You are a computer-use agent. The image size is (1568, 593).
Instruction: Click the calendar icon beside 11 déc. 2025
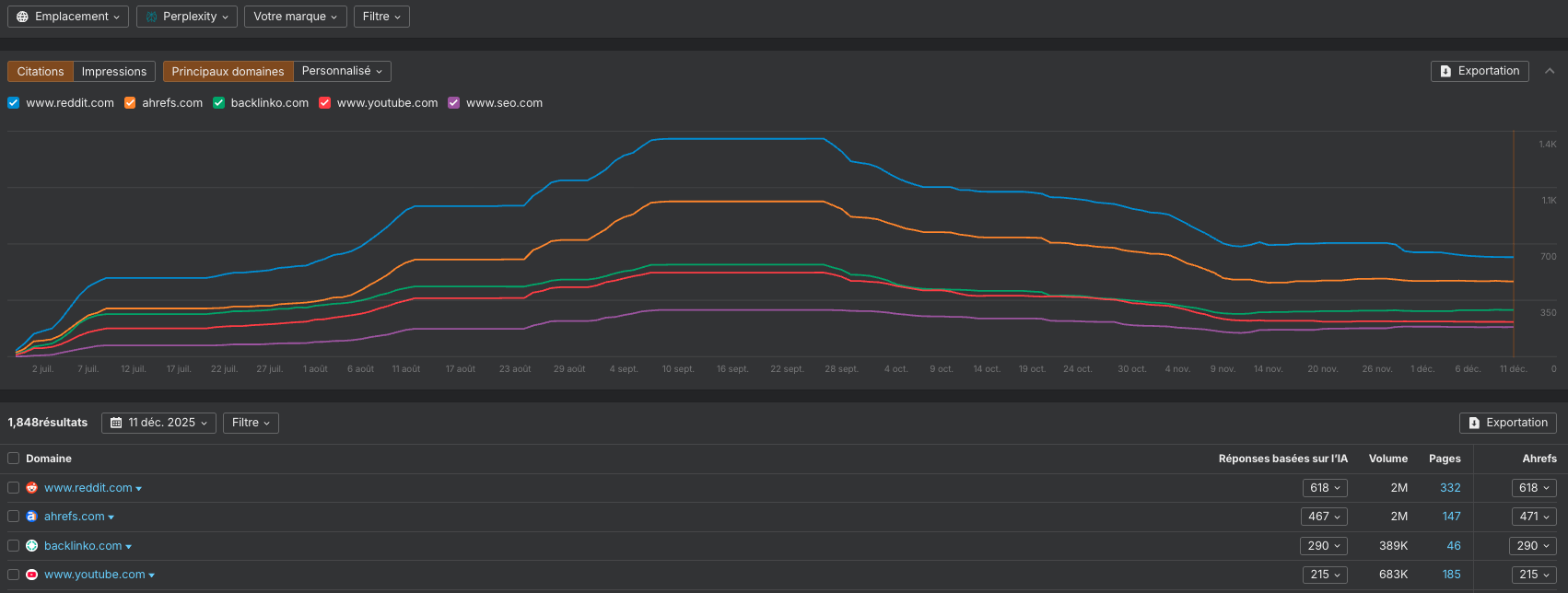(116, 423)
